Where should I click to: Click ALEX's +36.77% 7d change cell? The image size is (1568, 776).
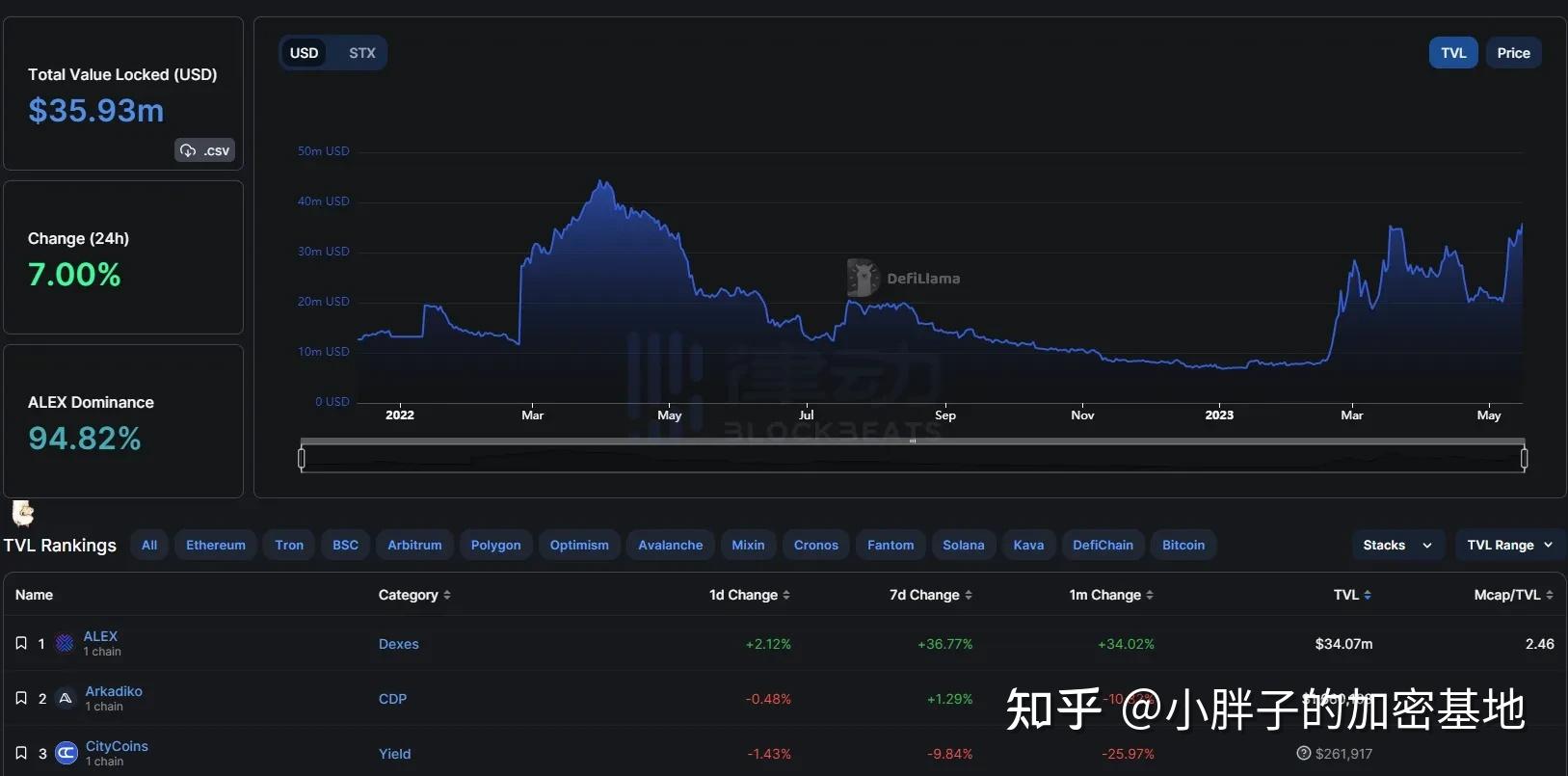pos(945,644)
